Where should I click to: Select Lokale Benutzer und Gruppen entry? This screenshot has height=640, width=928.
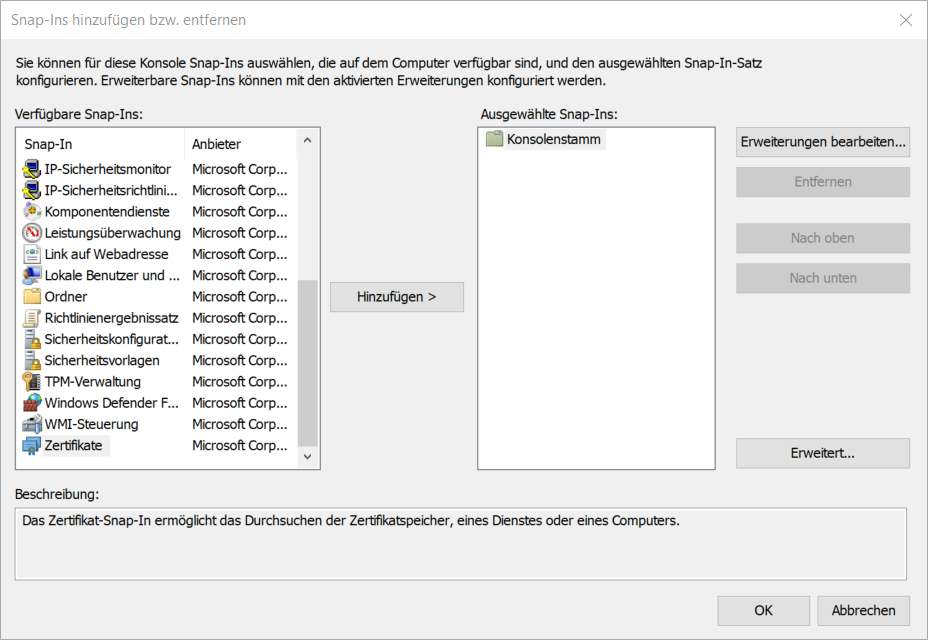pyautogui.click(x=34, y=275)
